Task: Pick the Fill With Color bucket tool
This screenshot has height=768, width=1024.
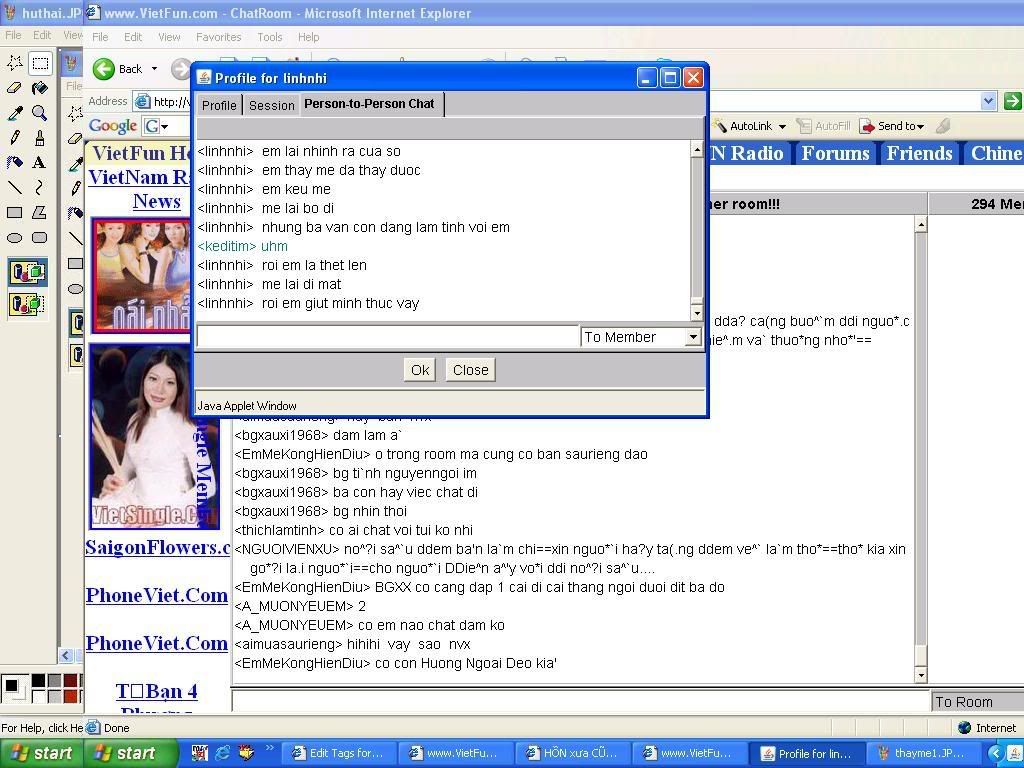Action: (40, 88)
